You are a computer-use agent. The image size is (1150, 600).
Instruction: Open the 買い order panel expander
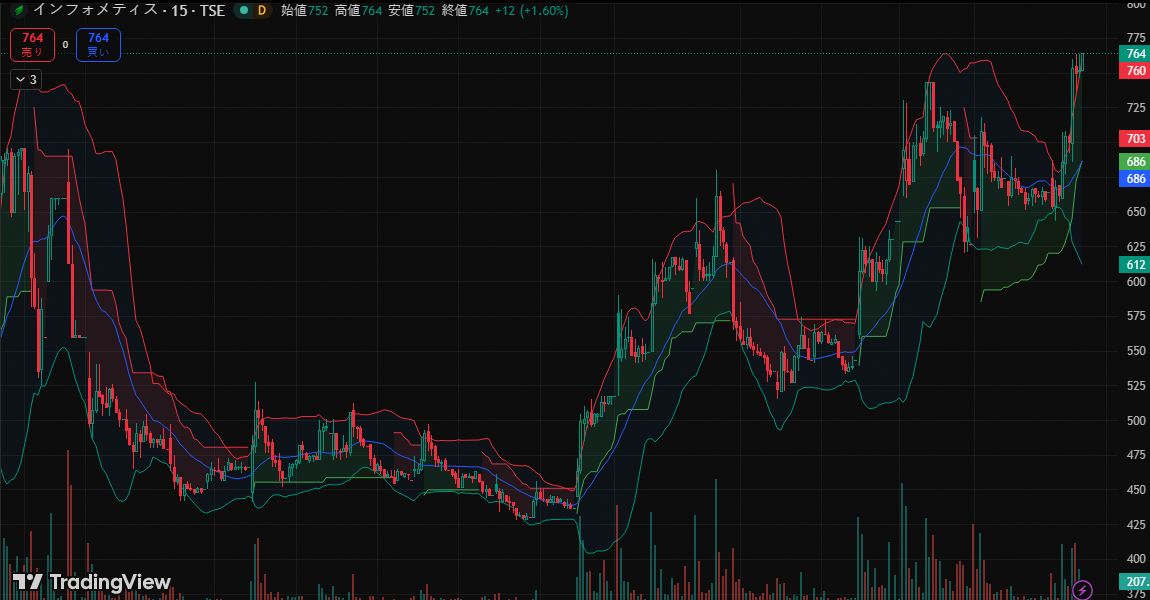pyautogui.click(x=97, y=44)
